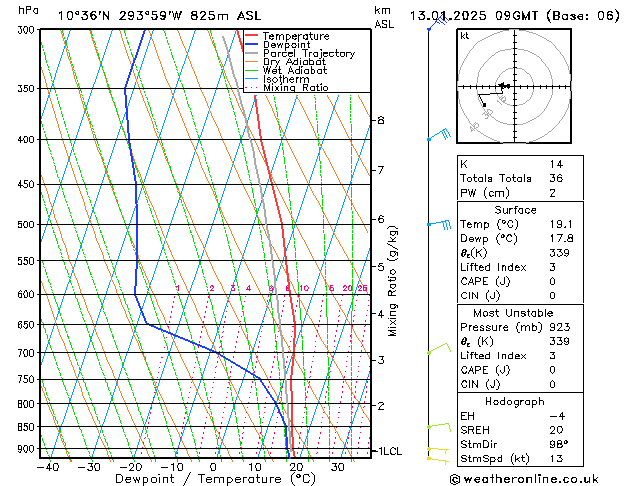Viewport: 629px width, 486px height.
Task: Click the green wind barb at 850 hPa
Action: coord(439,426)
